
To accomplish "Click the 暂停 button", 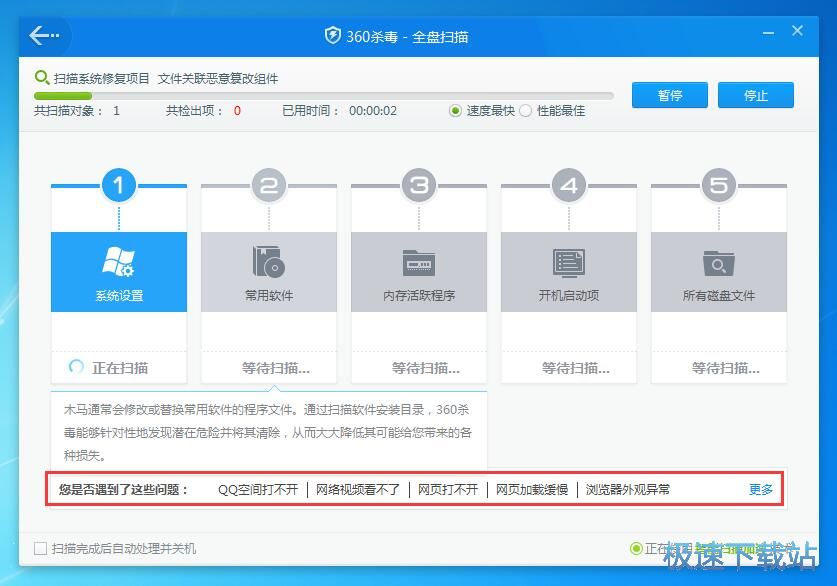I will coord(669,95).
